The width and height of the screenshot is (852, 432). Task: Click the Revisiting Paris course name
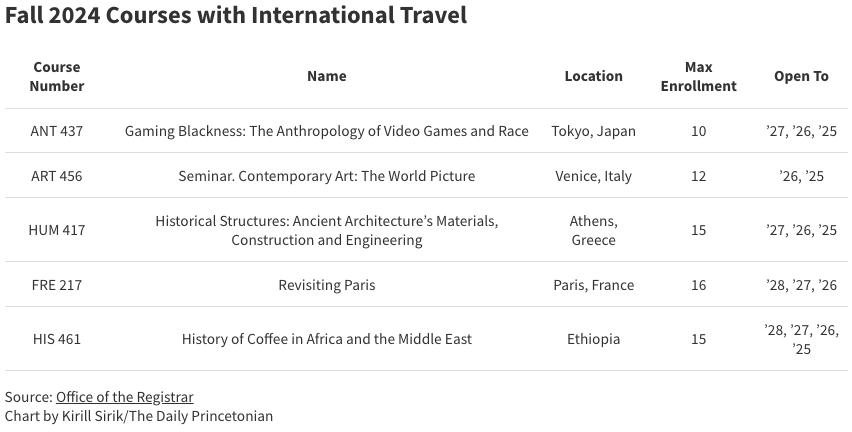pyautogui.click(x=327, y=285)
